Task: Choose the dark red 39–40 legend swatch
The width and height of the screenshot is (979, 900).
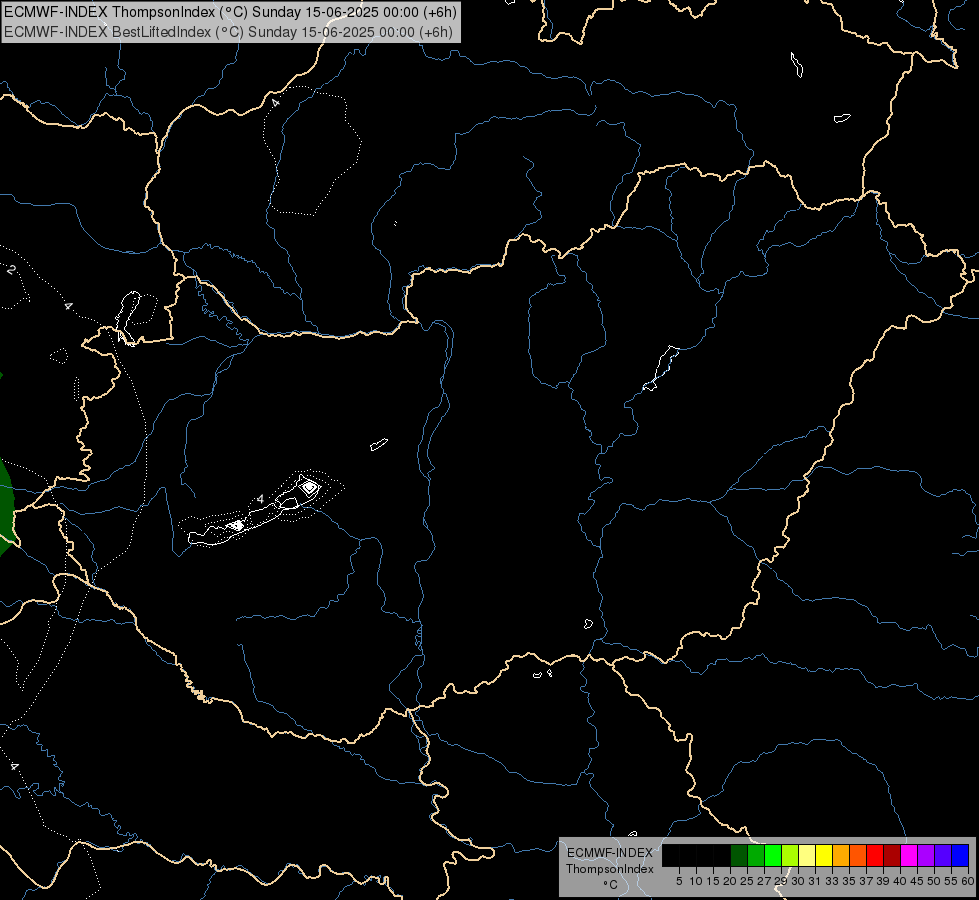Action: 892,855
